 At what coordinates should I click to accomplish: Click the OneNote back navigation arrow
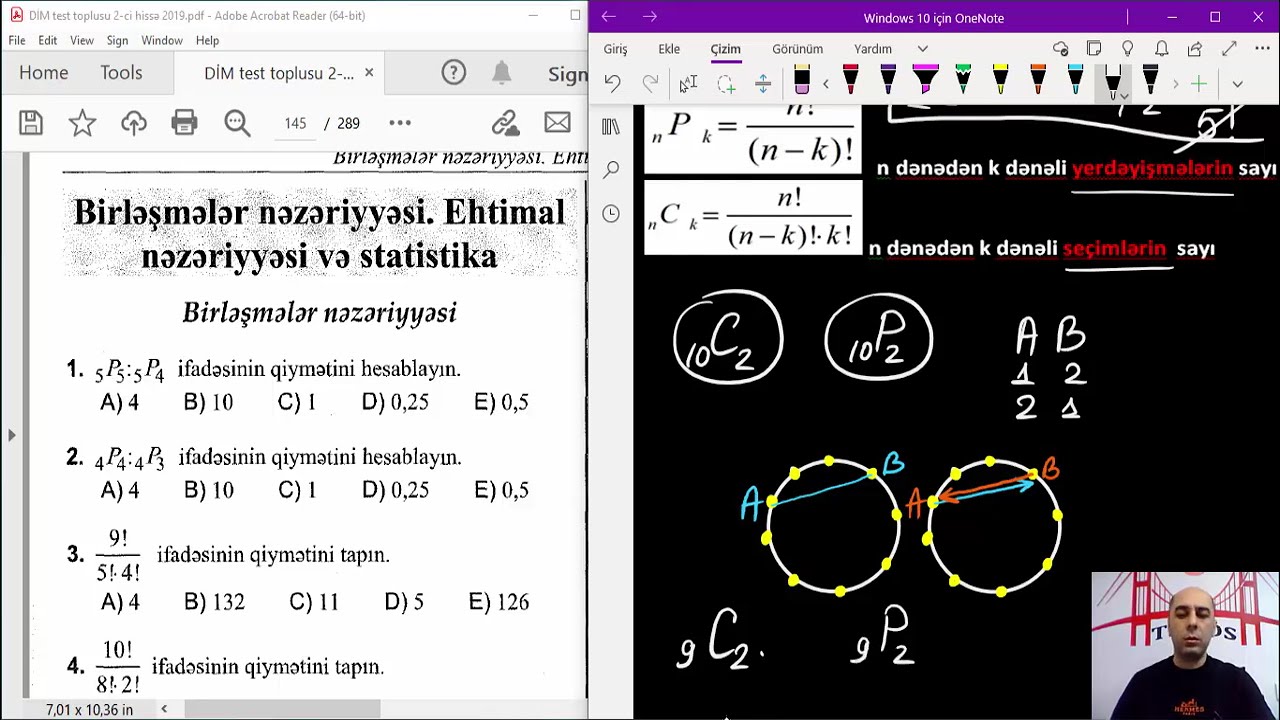609,17
